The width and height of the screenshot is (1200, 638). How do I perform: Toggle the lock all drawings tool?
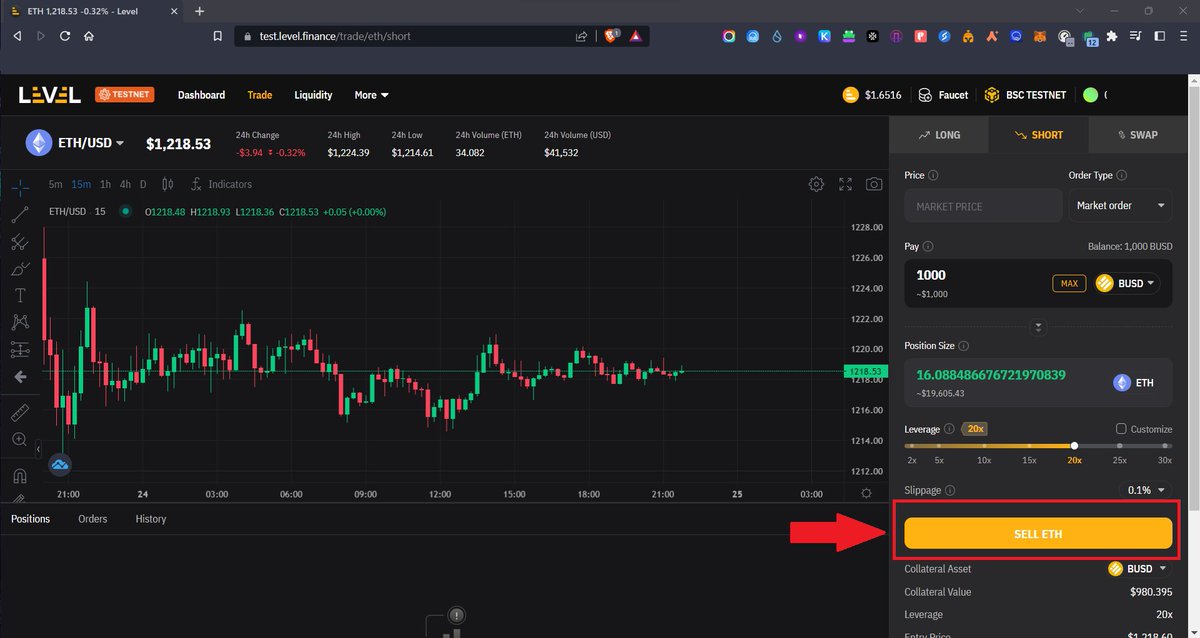(20, 497)
